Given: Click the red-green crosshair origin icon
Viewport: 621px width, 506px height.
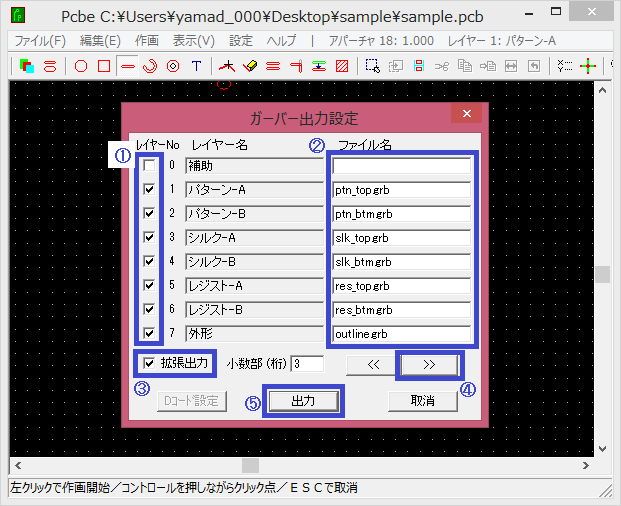Looking at the screenshot, I should (588, 66).
